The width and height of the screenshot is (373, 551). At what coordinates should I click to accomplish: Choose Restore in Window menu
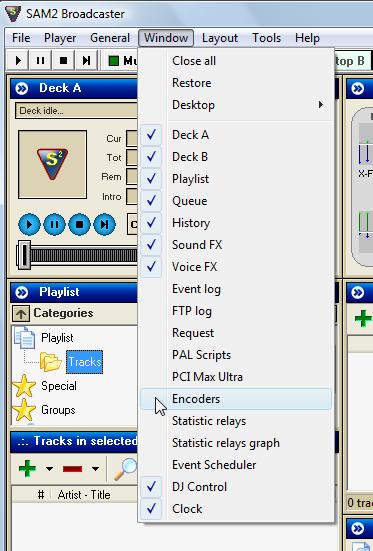click(x=236, y=83)
